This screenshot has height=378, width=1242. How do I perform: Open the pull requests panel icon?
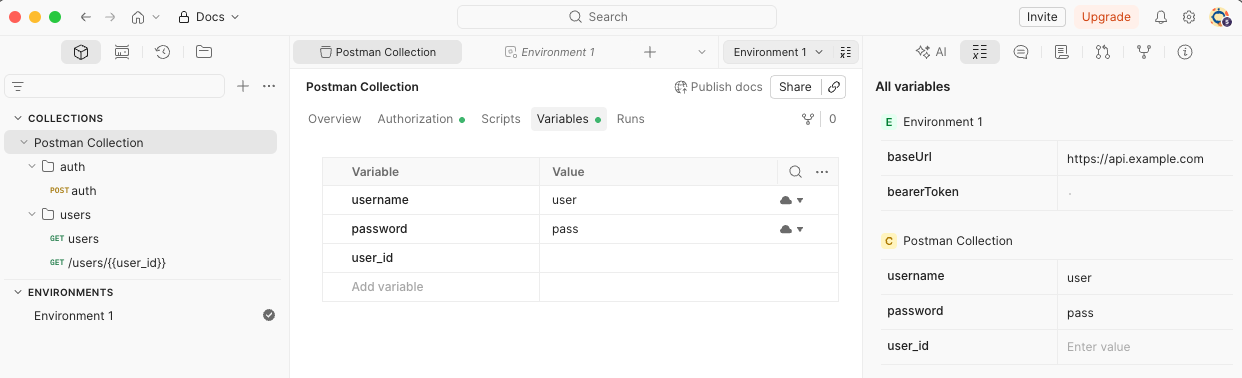tap(1103, 52)
